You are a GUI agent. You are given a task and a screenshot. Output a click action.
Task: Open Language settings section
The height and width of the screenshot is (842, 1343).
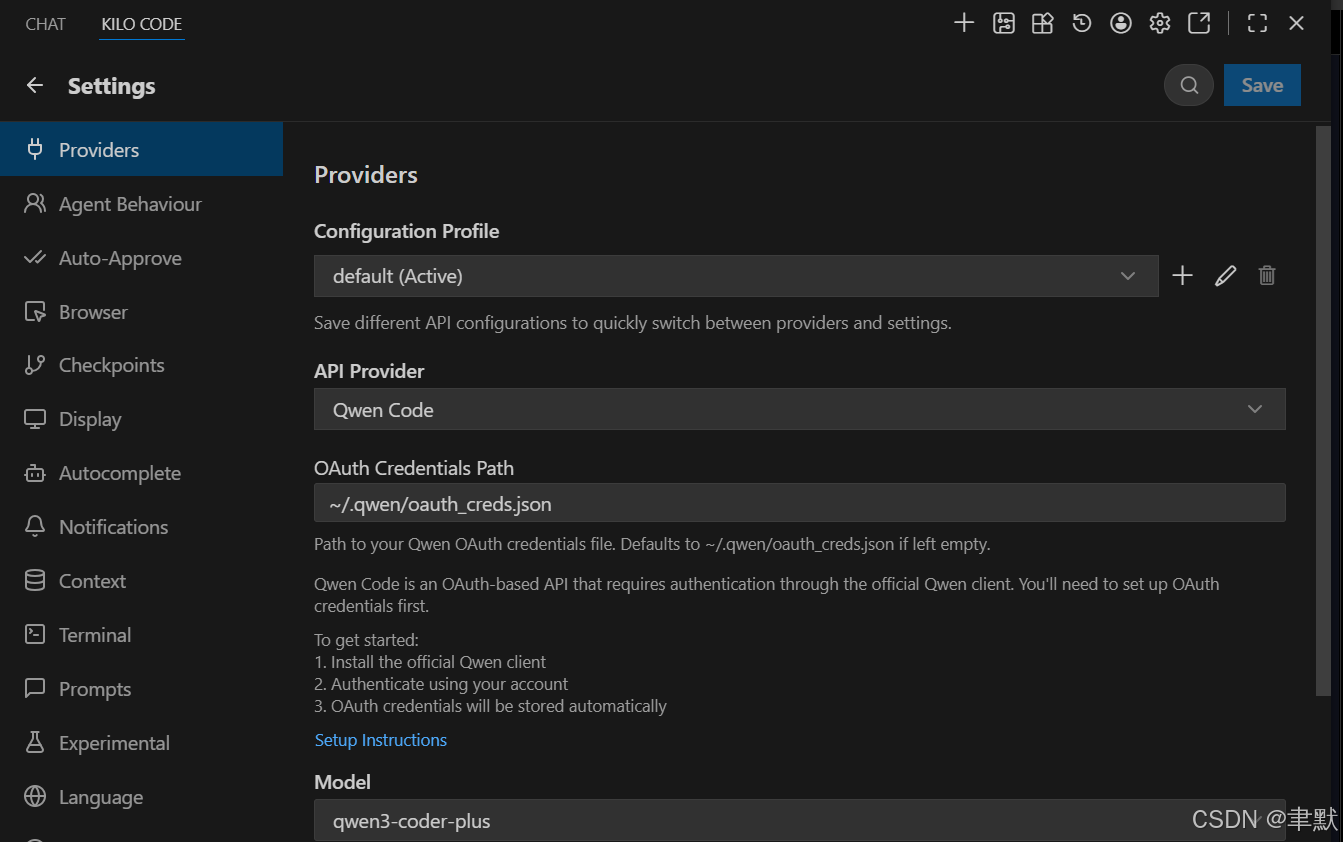(x=141, y=797)
